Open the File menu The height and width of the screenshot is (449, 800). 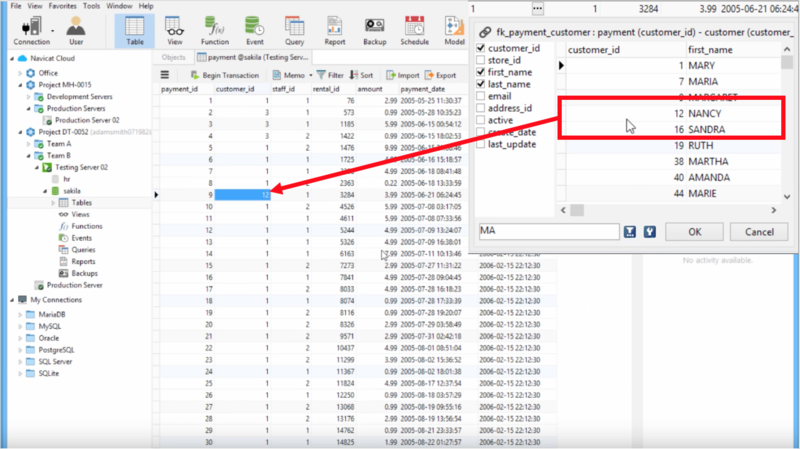click(16, 6)
